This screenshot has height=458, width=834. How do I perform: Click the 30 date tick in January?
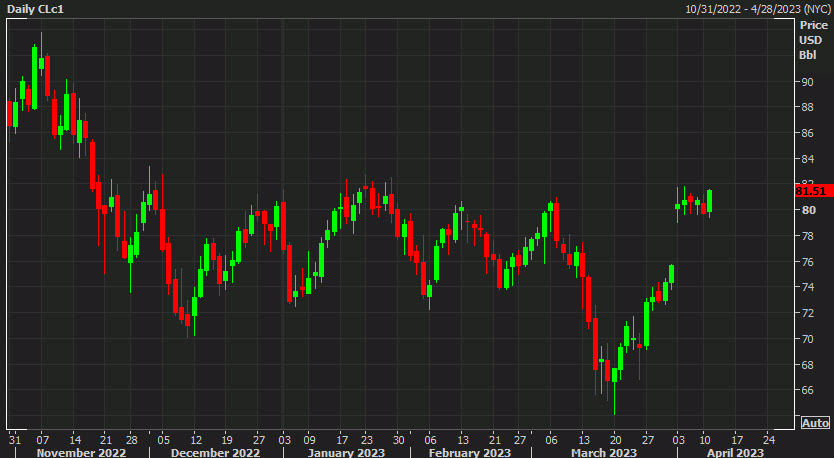398,440
